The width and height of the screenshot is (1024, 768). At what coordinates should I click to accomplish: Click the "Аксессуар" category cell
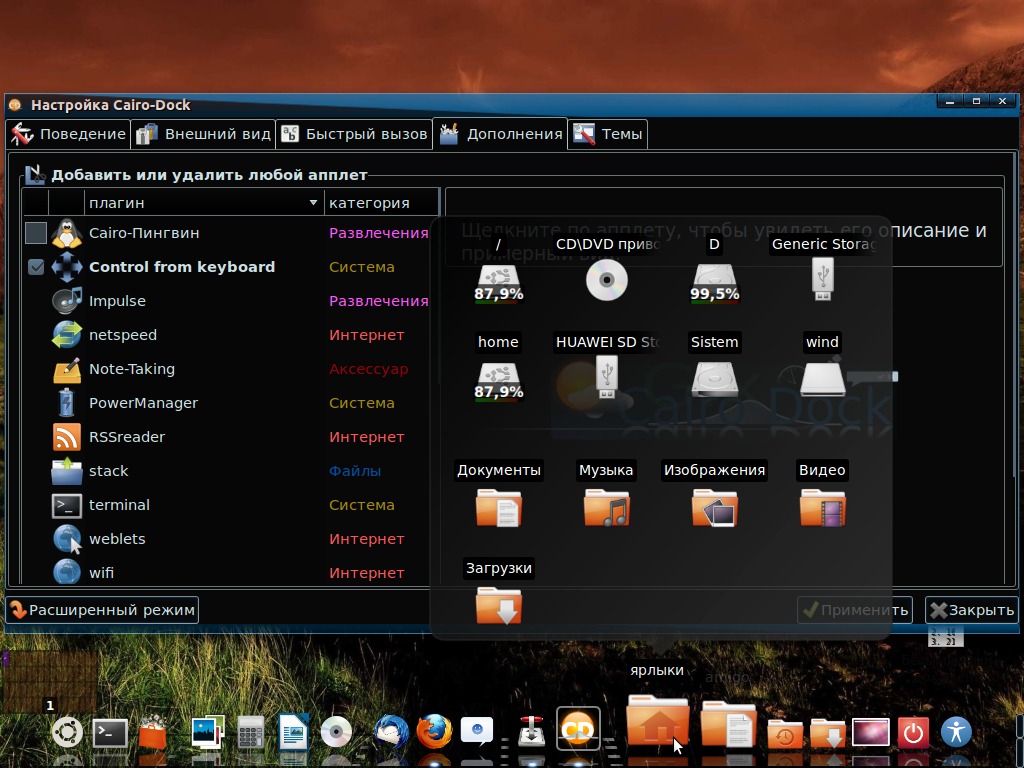pyautogui.click(x=369, y=369)
